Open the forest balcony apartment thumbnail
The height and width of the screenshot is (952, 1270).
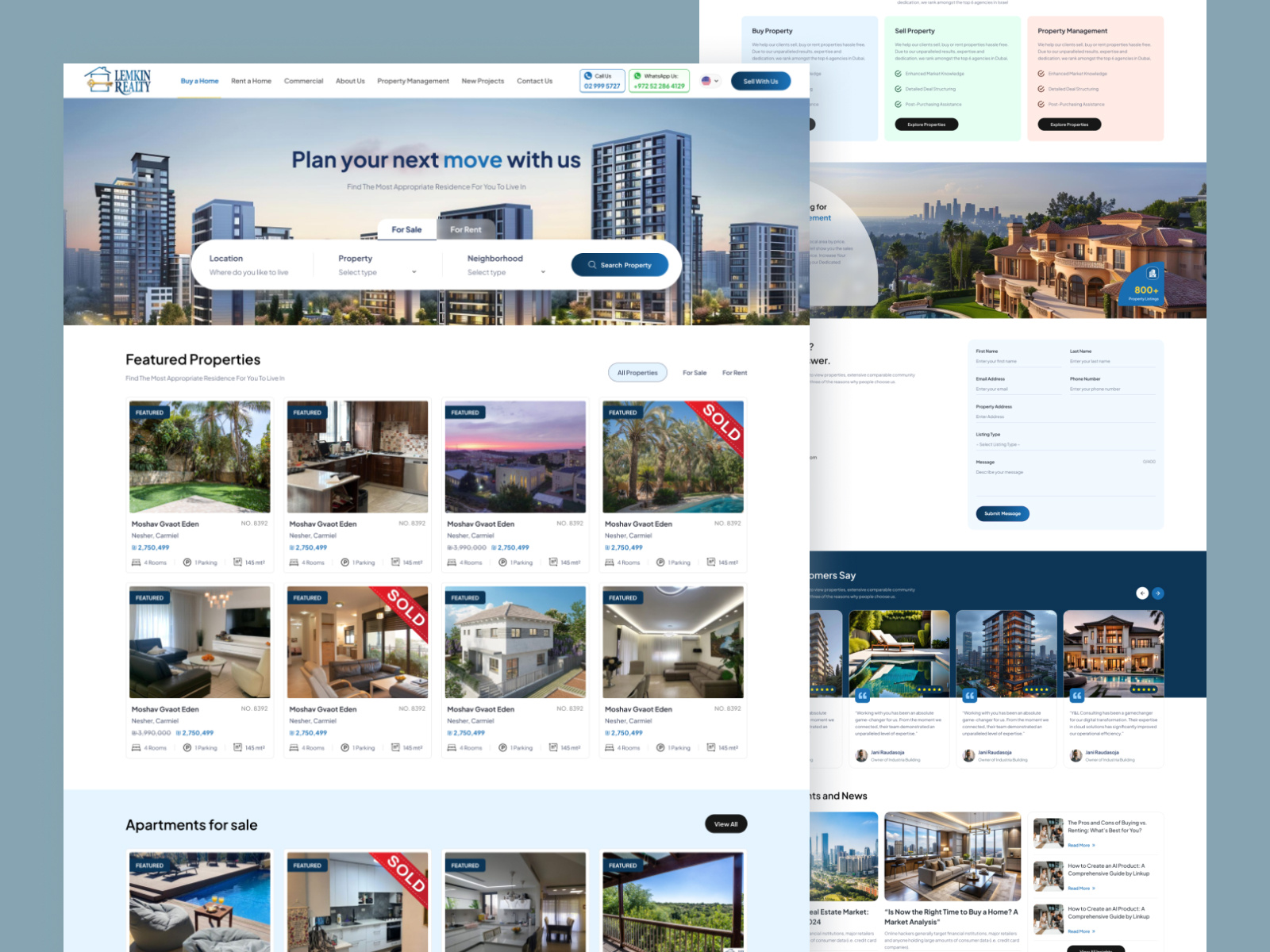[x=673, y=902]
